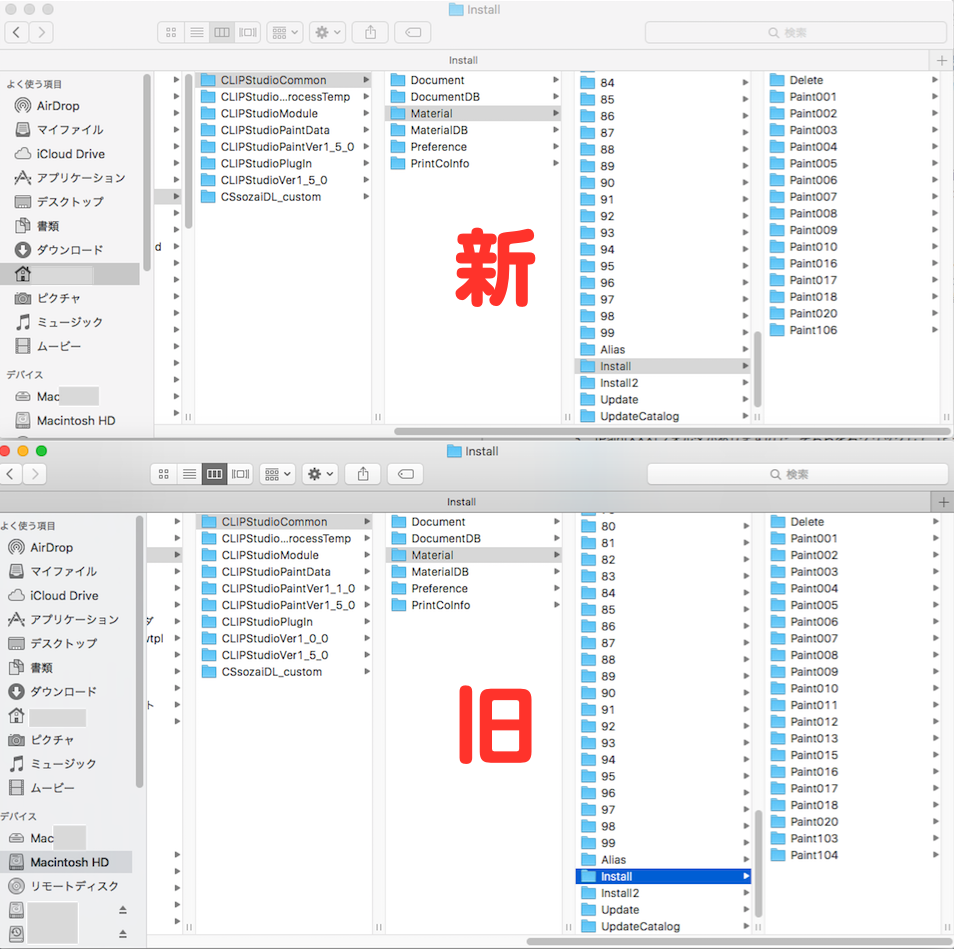The height and width of the screenshot is (949, 954).
Task: Select Paint013 folder in bottom window
Action: [813, 738]
